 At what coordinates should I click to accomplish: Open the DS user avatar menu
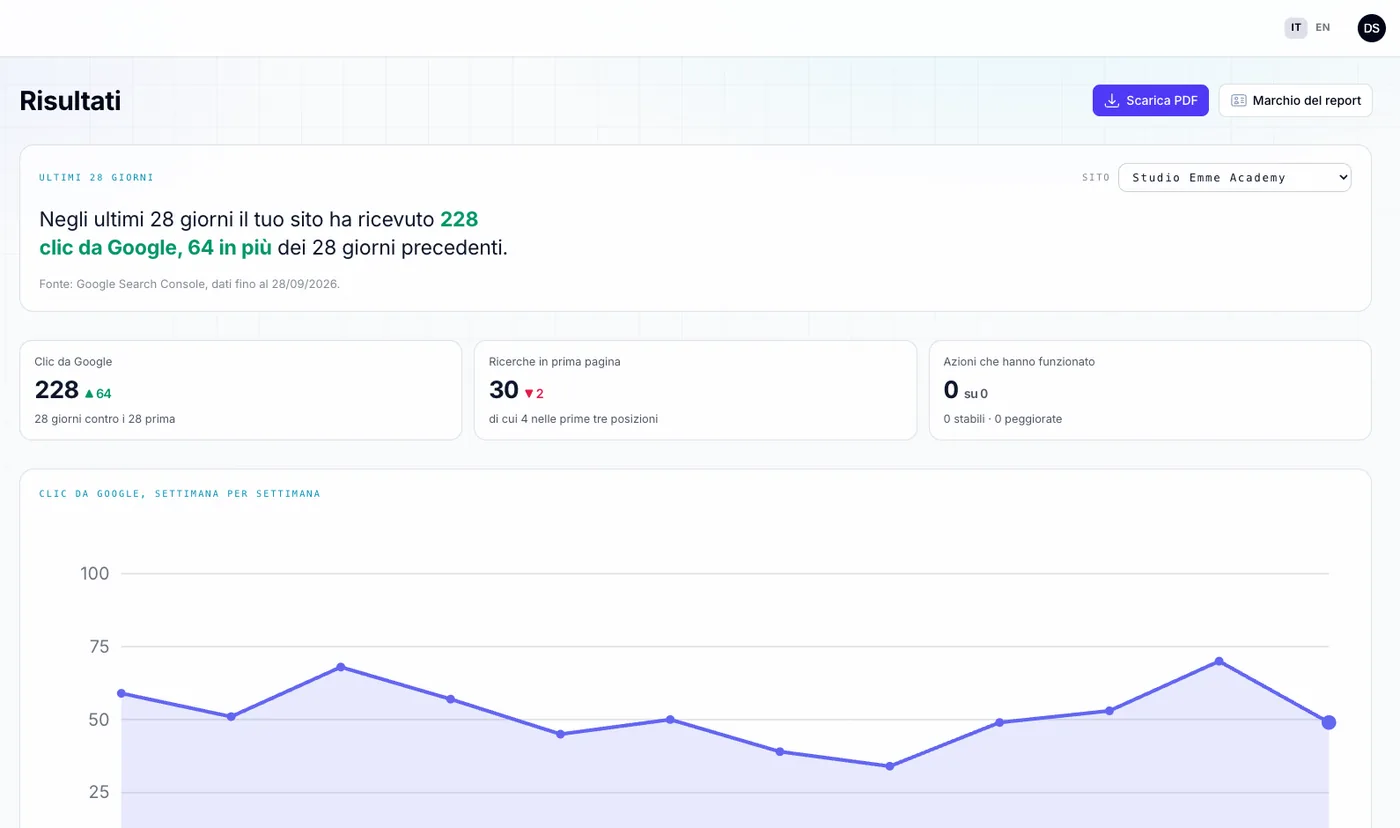coord(1371,28)
